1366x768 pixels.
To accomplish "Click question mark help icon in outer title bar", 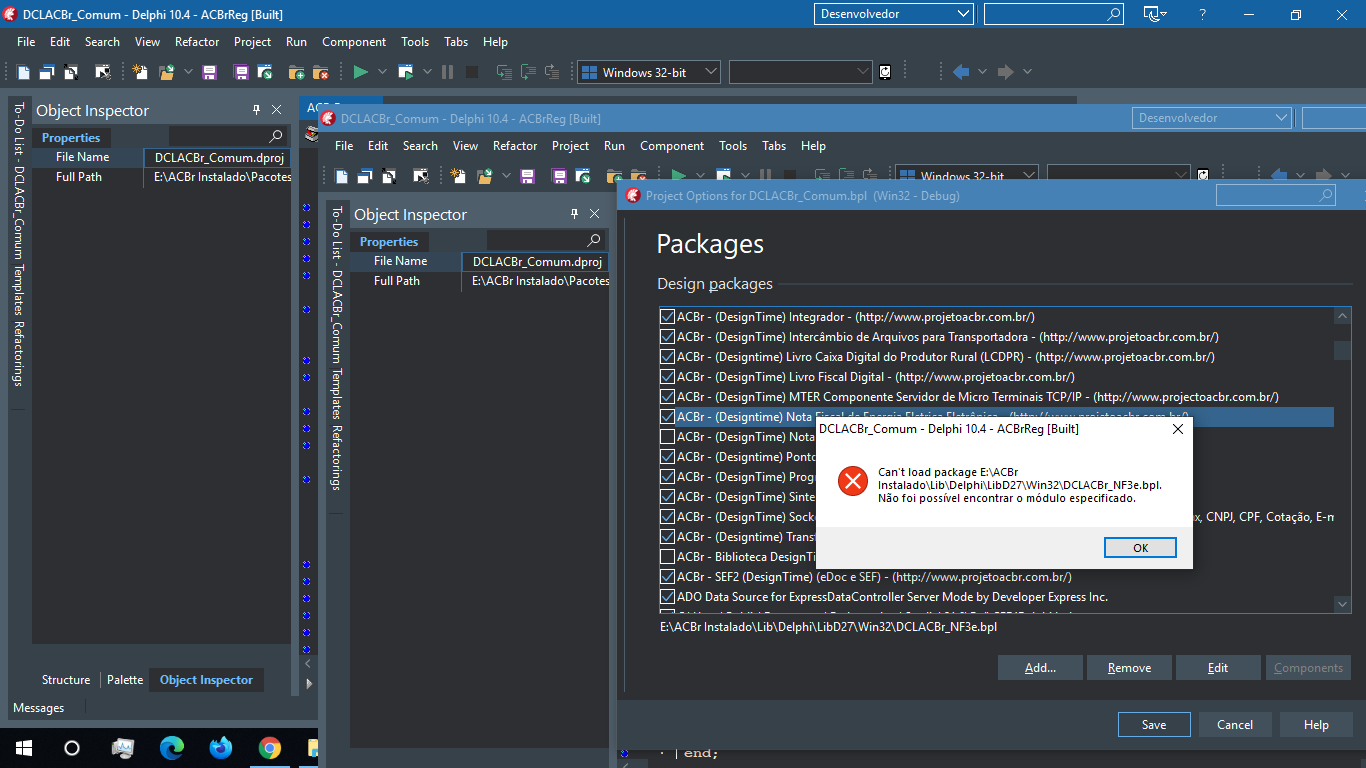I will 1202,14.
